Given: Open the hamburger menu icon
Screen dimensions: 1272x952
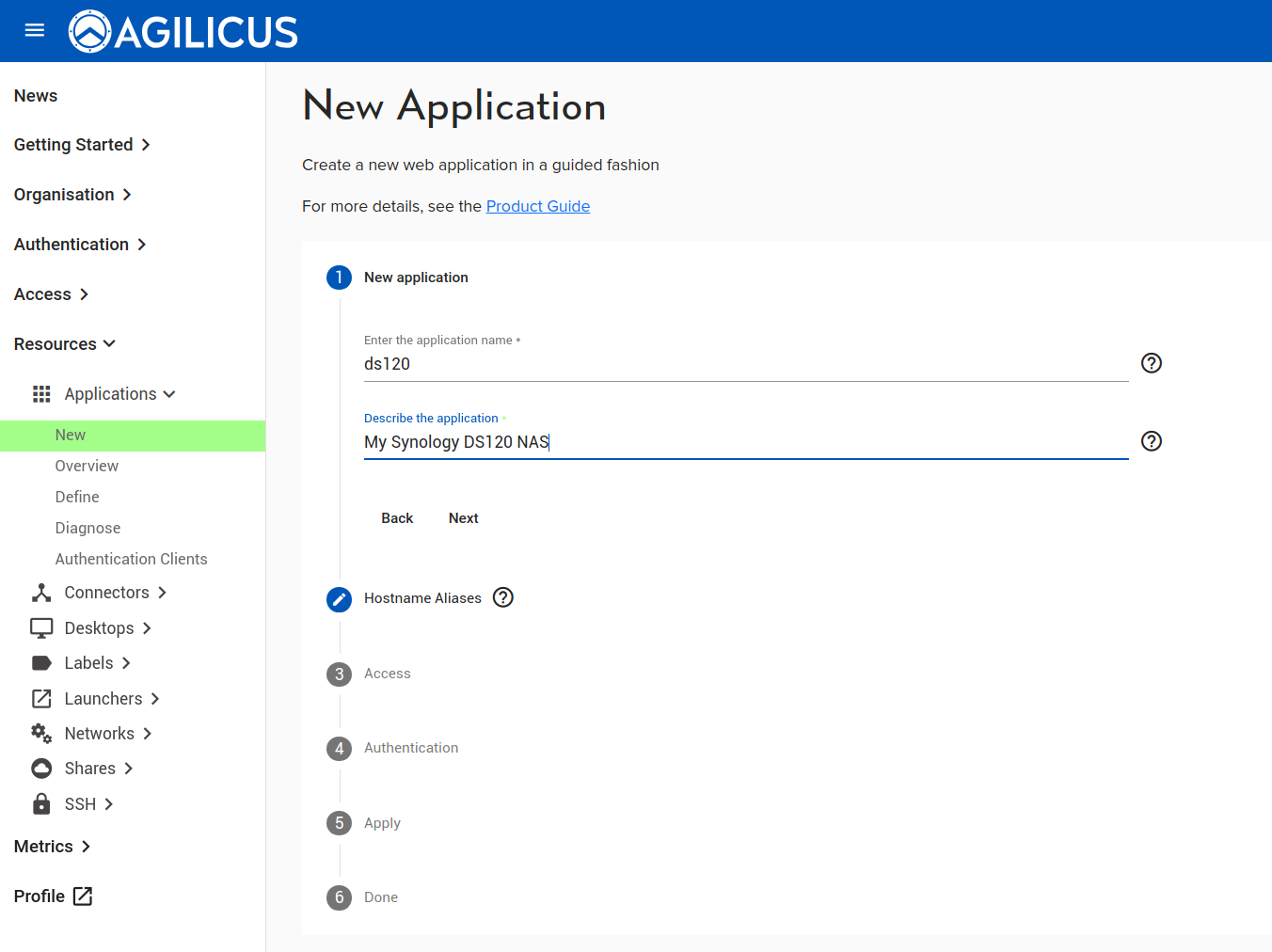Looking at the screenshot, I should (35, 30).
